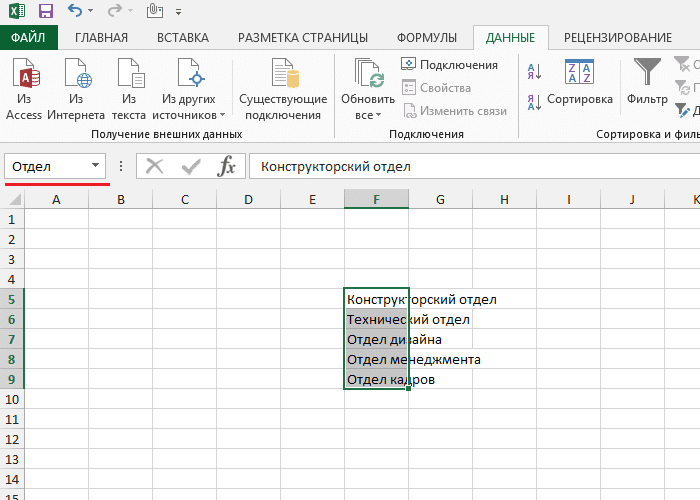Open Из других источников dropdown
Viewport: 700px width, 500px height.
pyautogui.click(x=189, y=89)
